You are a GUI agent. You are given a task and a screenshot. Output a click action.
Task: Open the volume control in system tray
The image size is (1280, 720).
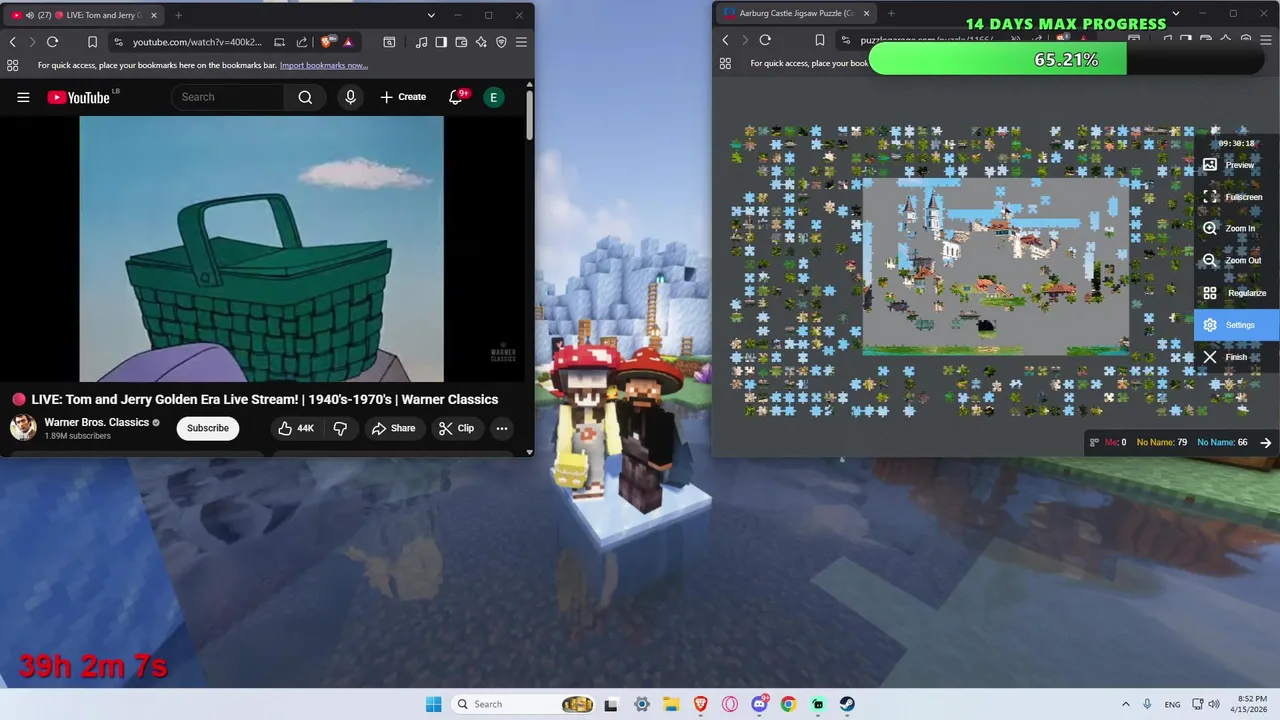(1214, 704)
